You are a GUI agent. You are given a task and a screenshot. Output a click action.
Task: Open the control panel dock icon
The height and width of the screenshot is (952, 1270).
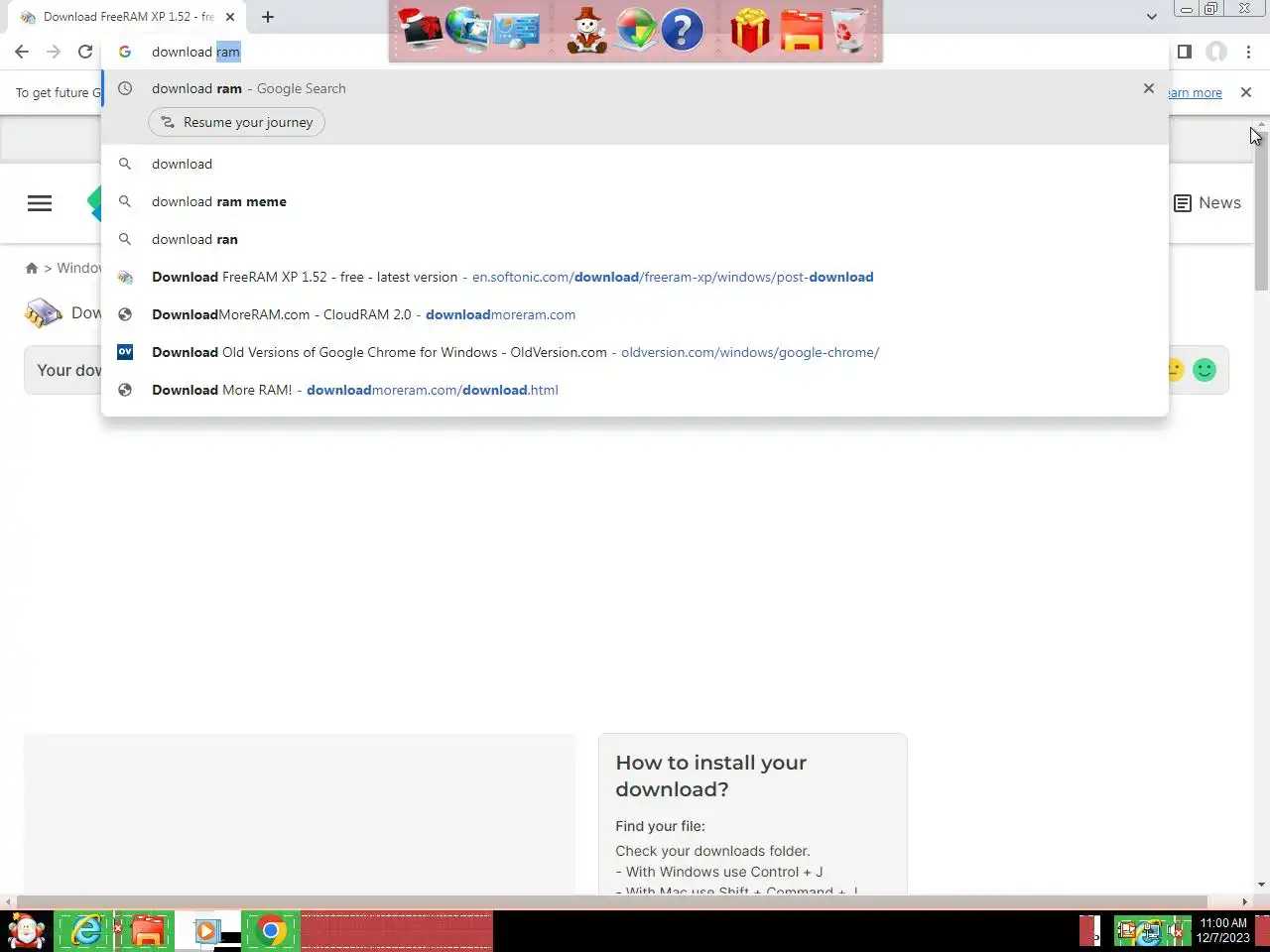point(517,30)
